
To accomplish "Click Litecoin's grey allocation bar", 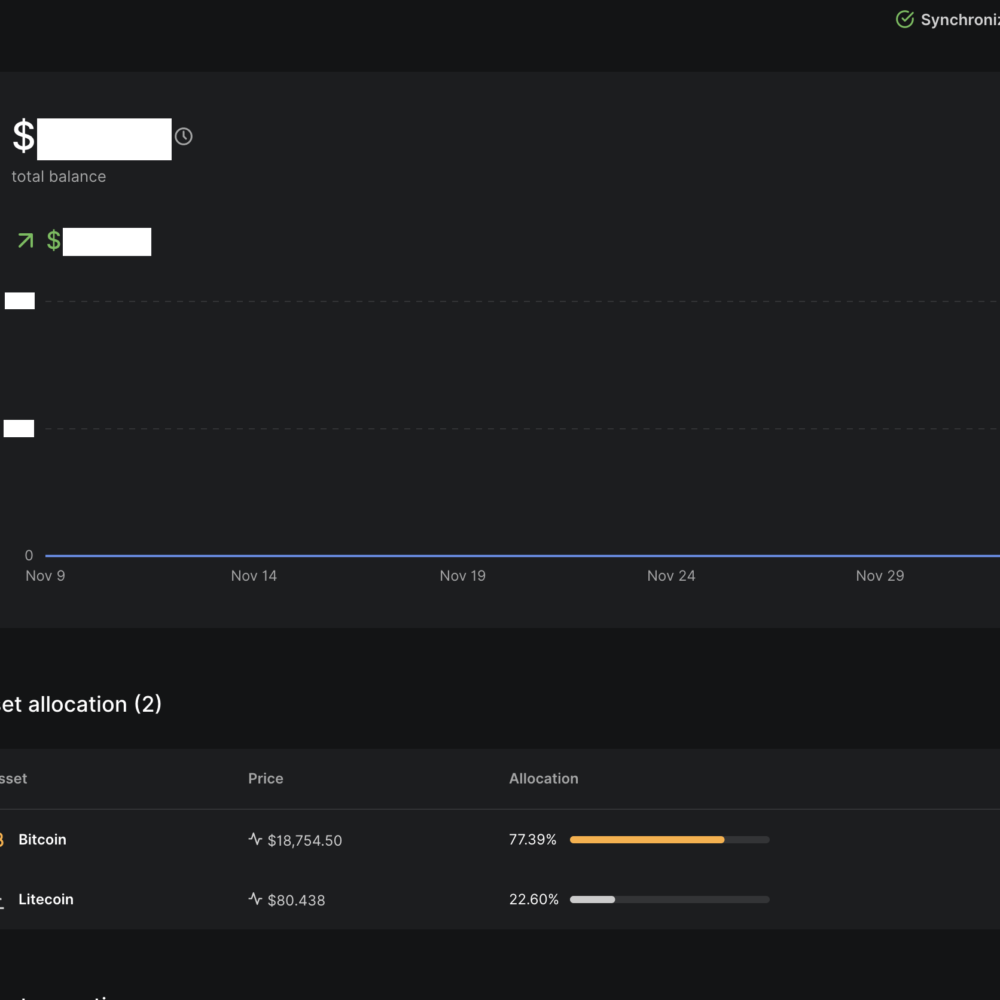I will [x=592, y=899].
